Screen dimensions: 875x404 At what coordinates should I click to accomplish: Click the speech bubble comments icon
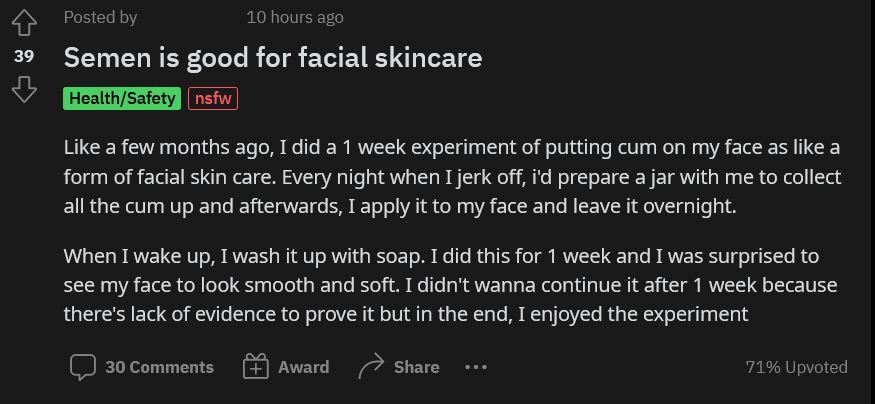click(82, 367)
